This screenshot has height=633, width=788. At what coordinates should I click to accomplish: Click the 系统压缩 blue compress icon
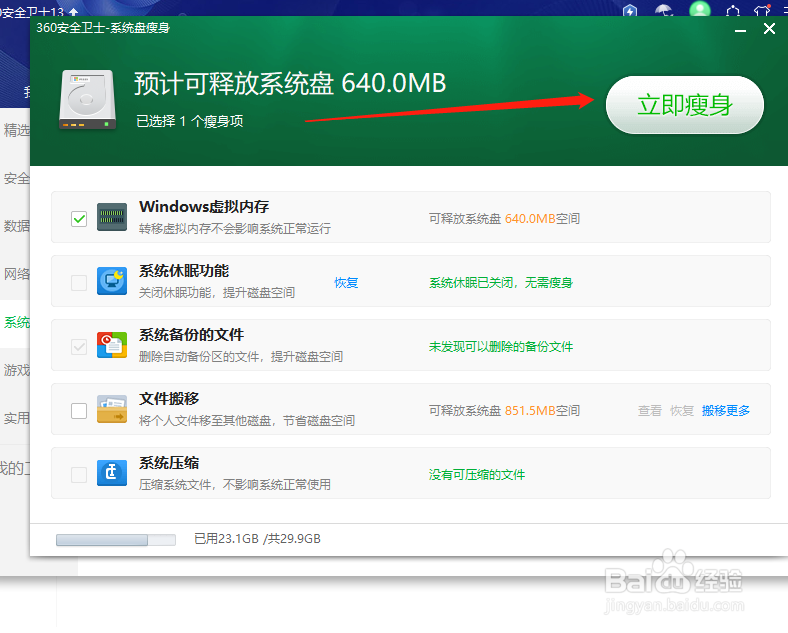[x=112, y=473]
